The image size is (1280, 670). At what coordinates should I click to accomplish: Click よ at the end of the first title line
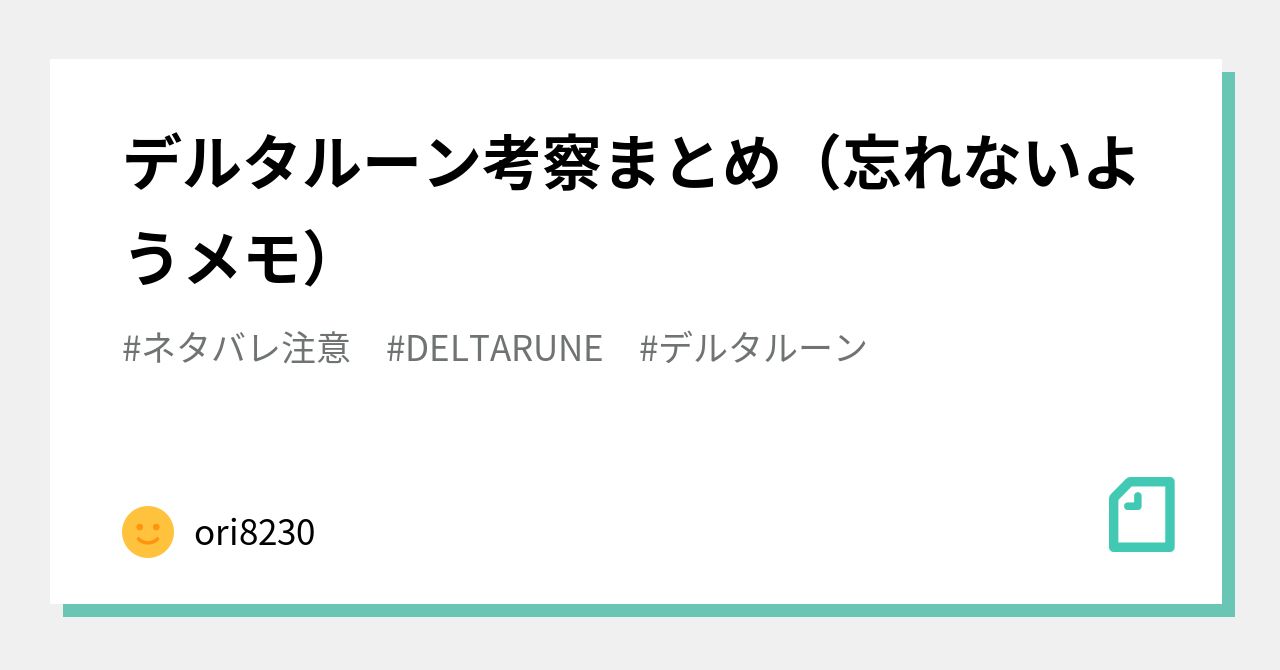pyautogui.click(x=1107, y=164)
